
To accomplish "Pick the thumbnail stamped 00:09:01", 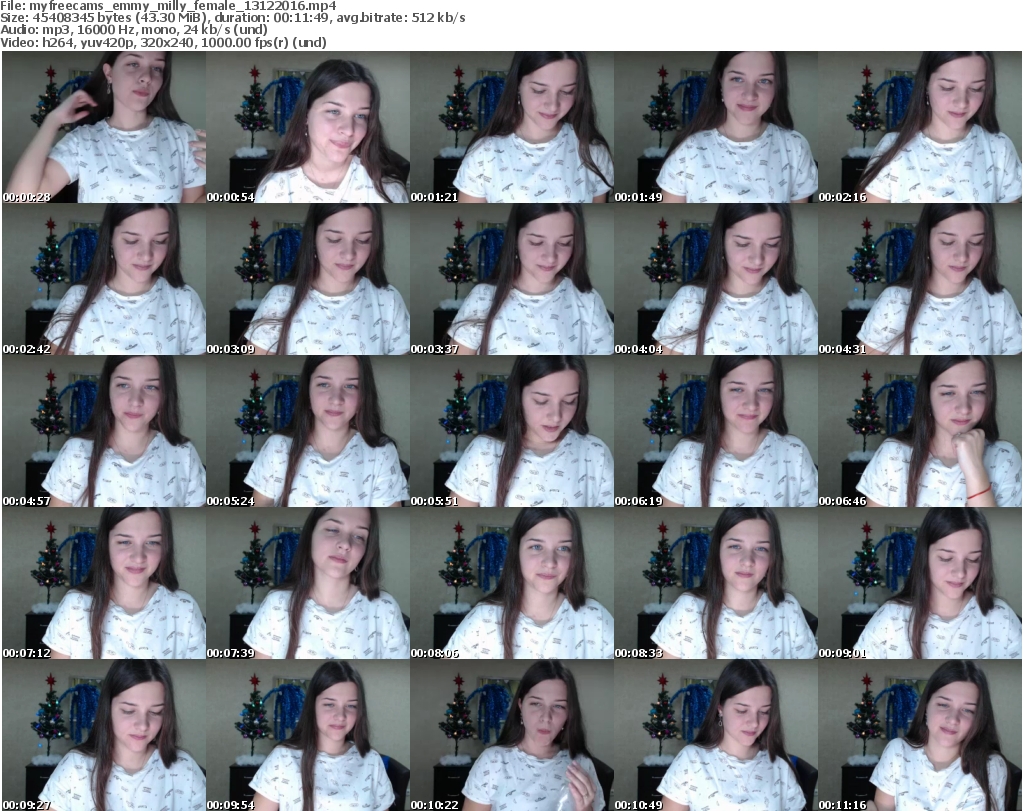I will coord(920,583).
